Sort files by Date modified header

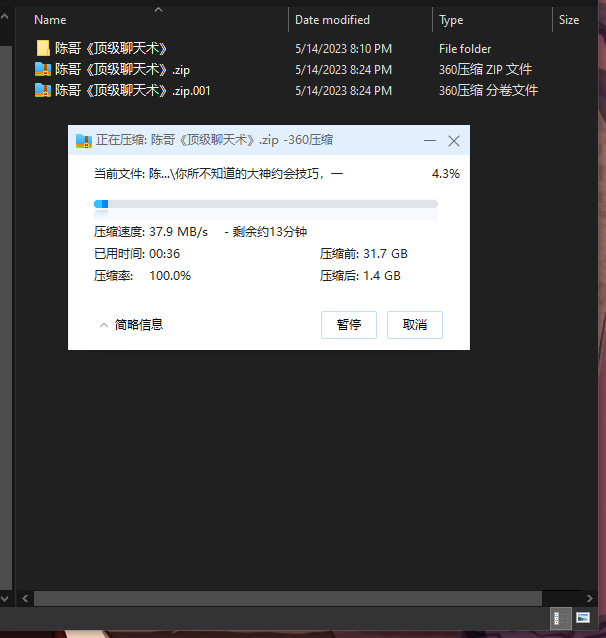(x=332, y=20)
